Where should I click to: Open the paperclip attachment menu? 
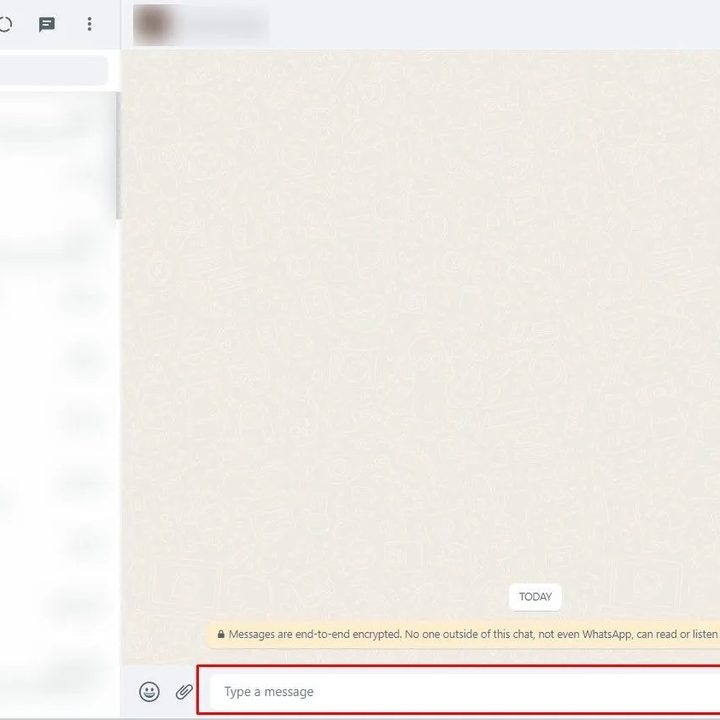click(184, 691)
